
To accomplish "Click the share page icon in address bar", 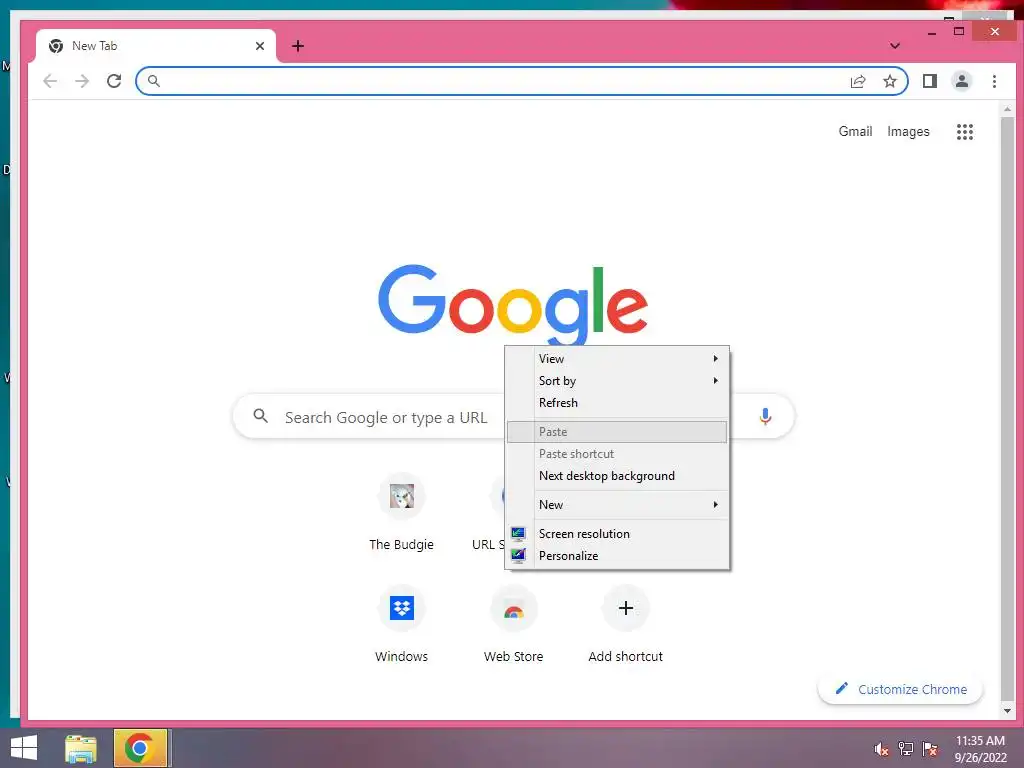I will 857,81.
